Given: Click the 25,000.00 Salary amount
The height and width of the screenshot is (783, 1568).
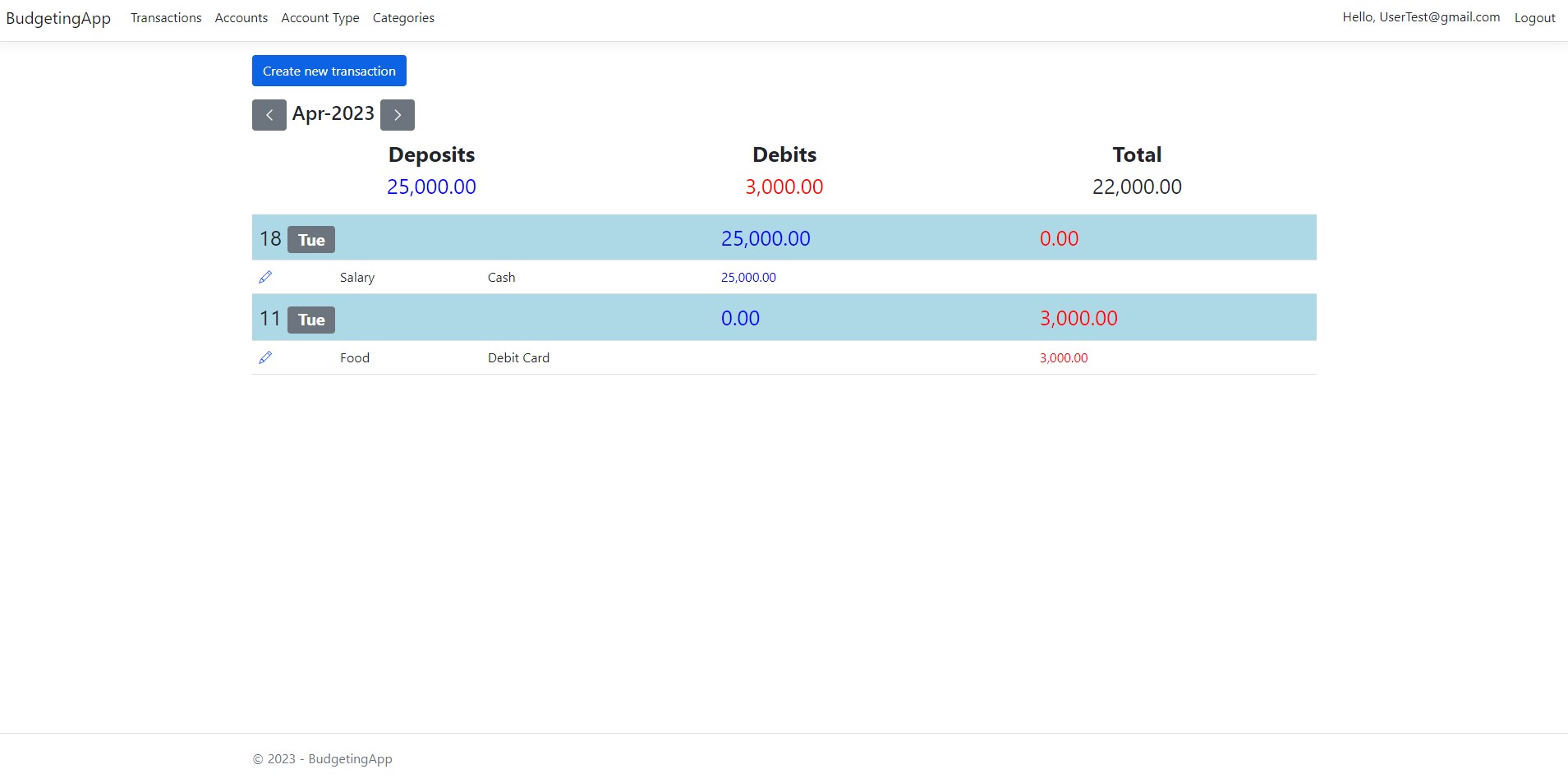Looking at the screenshot, I should (x=747, y=277).
